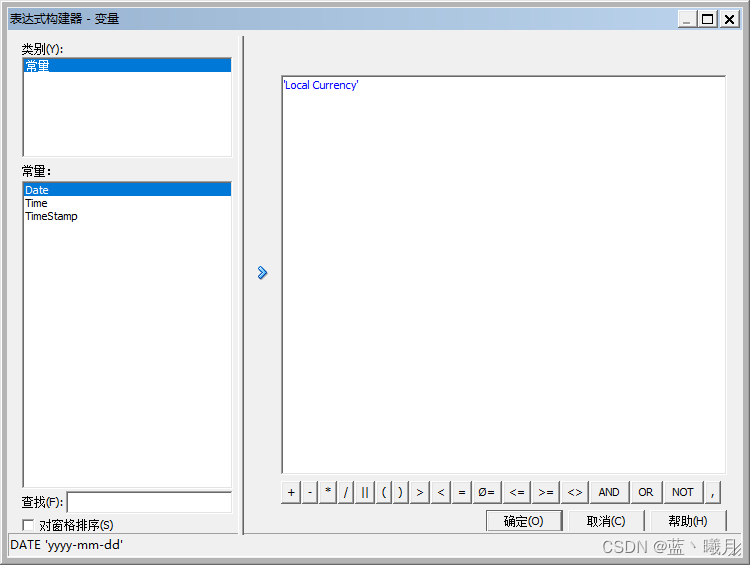Select the Date constant
This screenshot has width=750, height=565.
point(127,190)
